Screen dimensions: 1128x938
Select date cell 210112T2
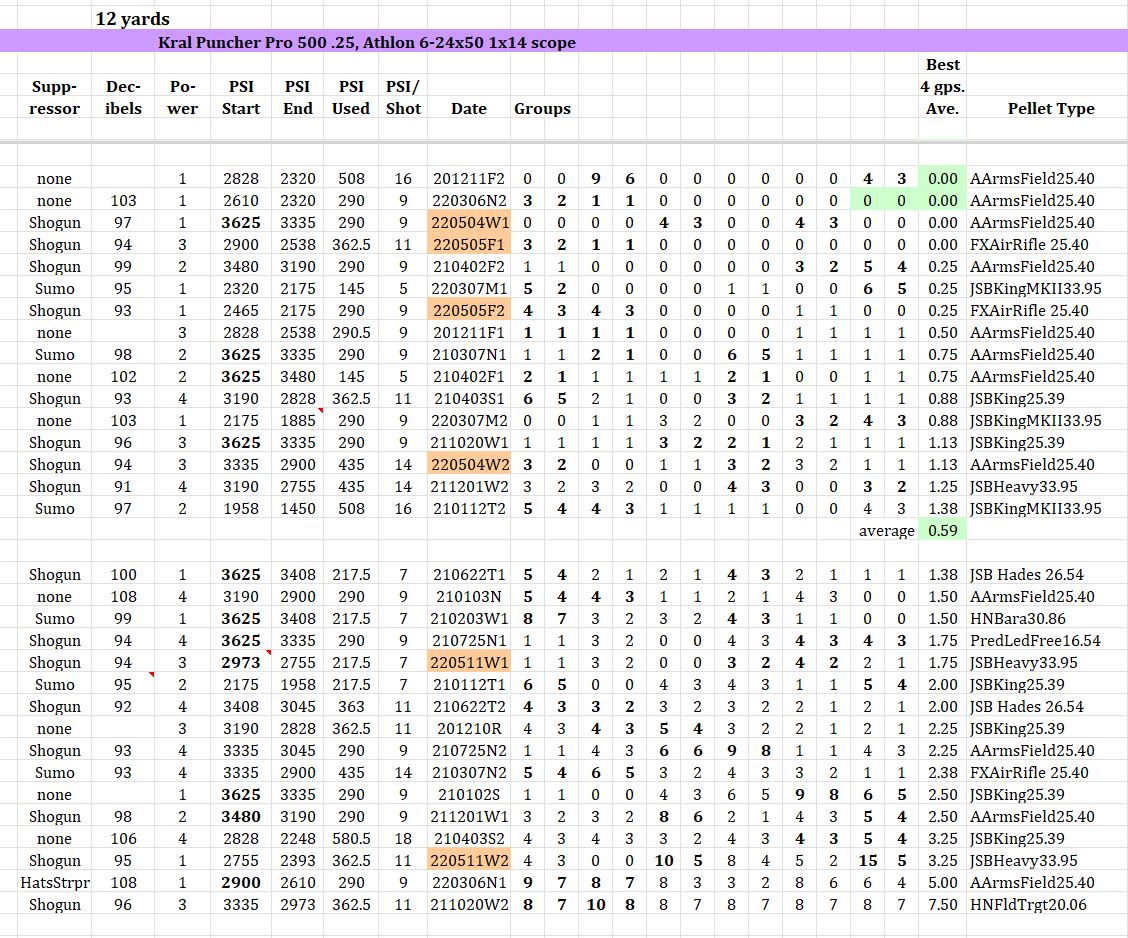[x=469, y=509]
